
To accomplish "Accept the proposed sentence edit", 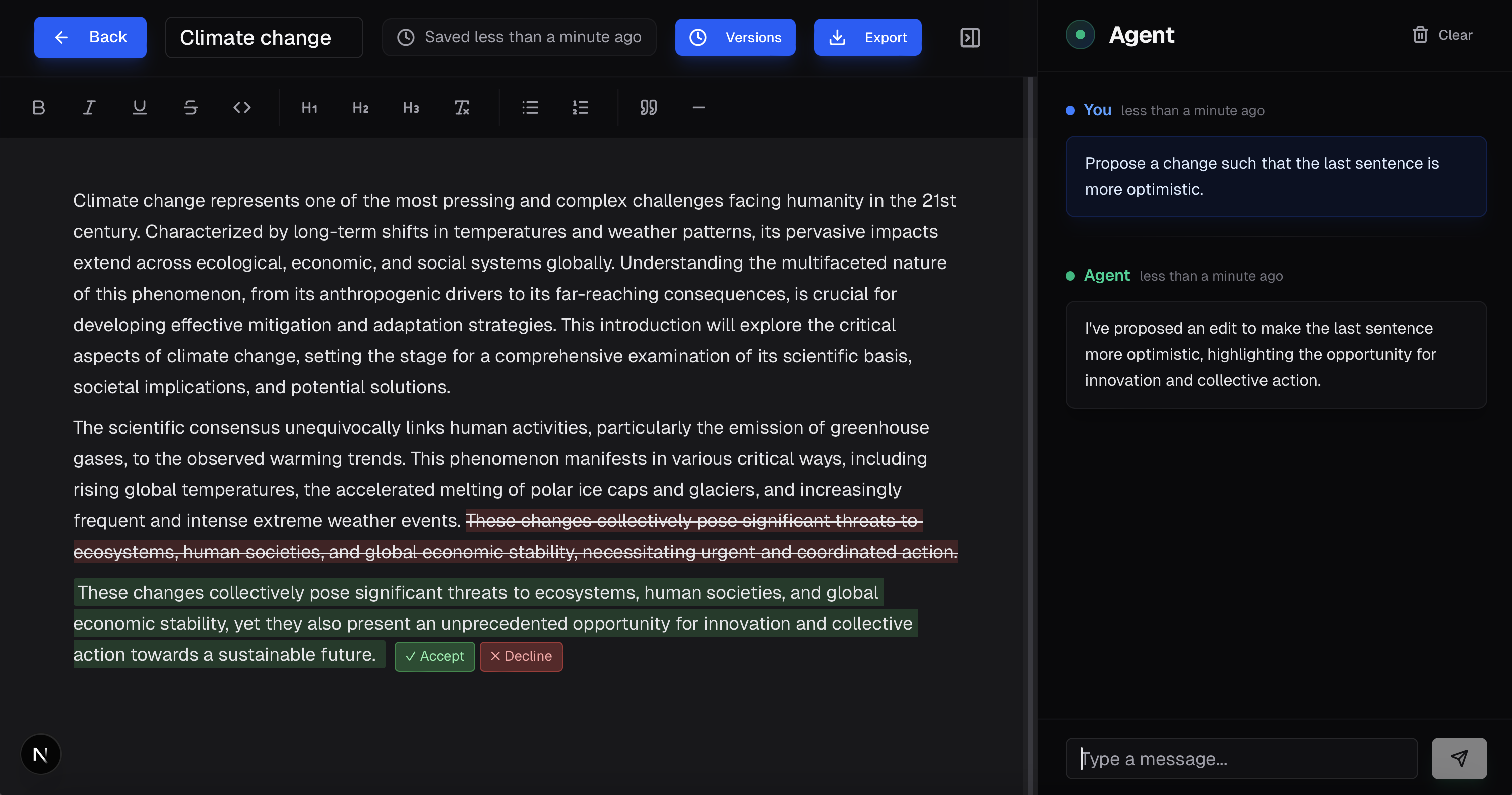I will tap(434, 656).
